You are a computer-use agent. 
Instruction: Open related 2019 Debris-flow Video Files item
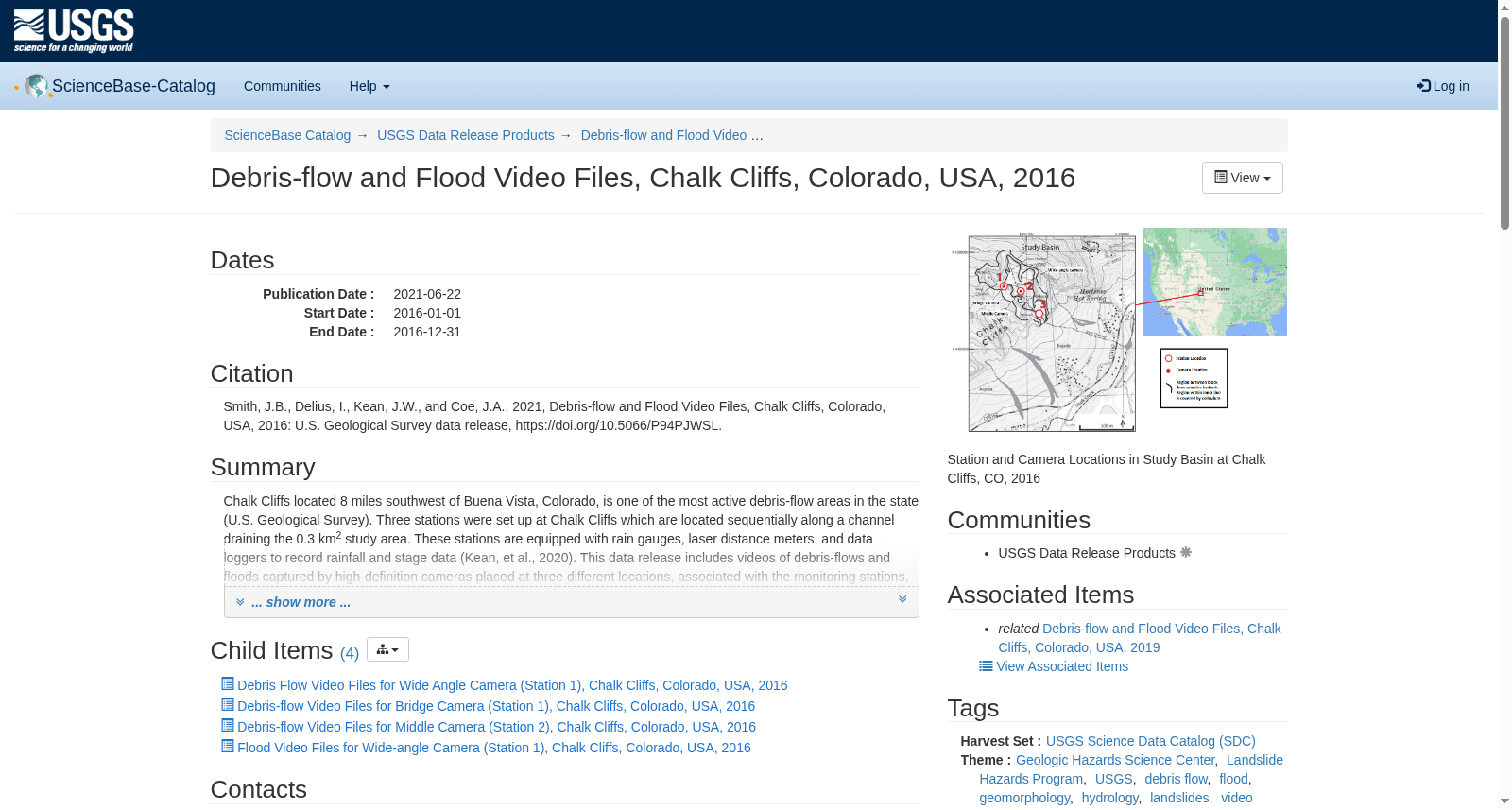tap(1140, 638)
